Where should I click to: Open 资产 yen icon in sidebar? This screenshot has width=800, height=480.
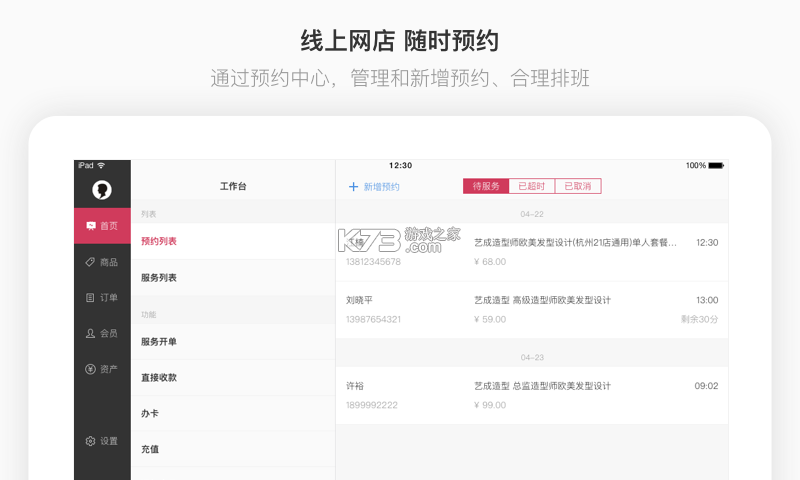click(x=90, y=369)
